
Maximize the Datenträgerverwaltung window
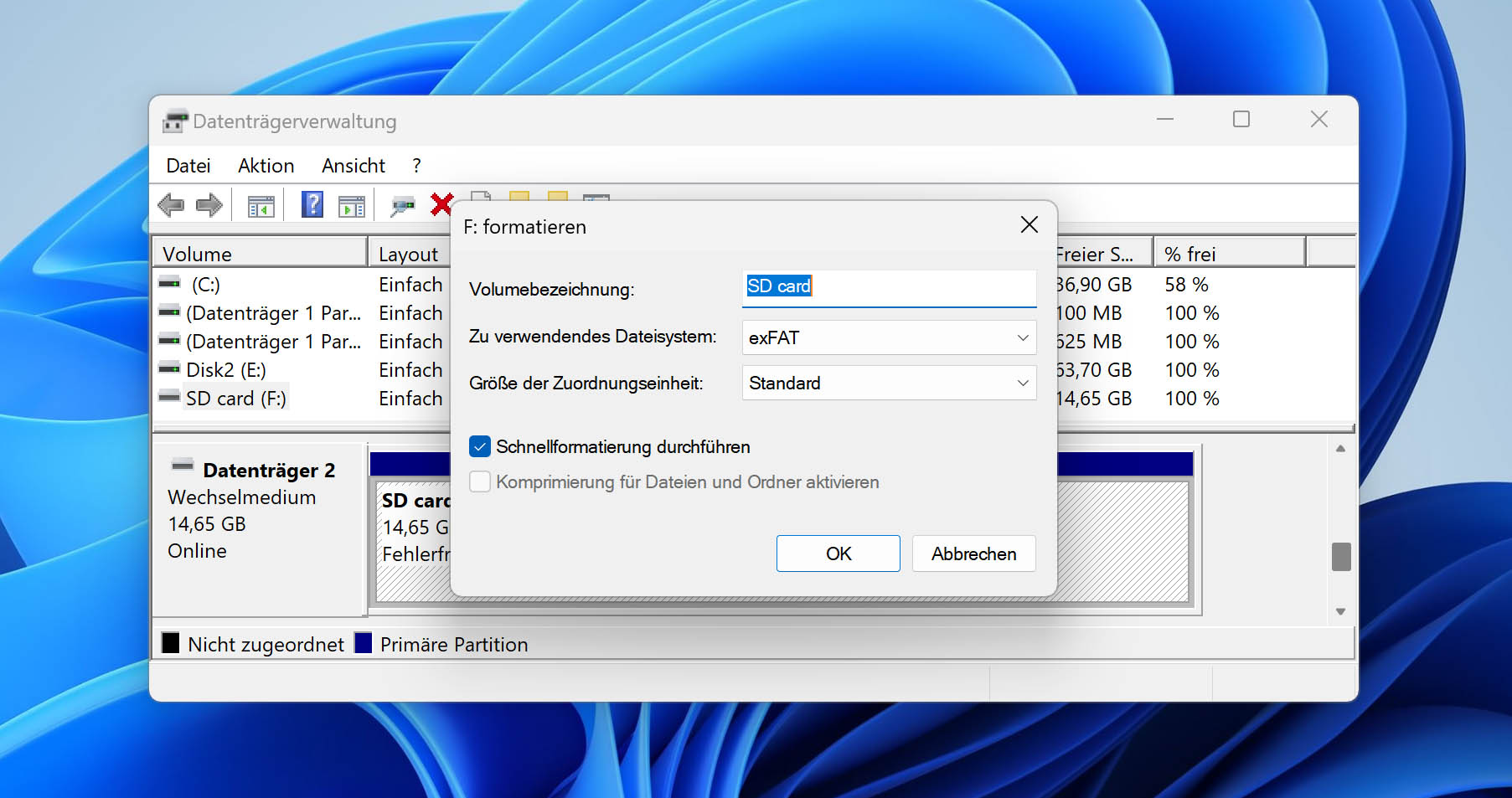[1241, 120]
